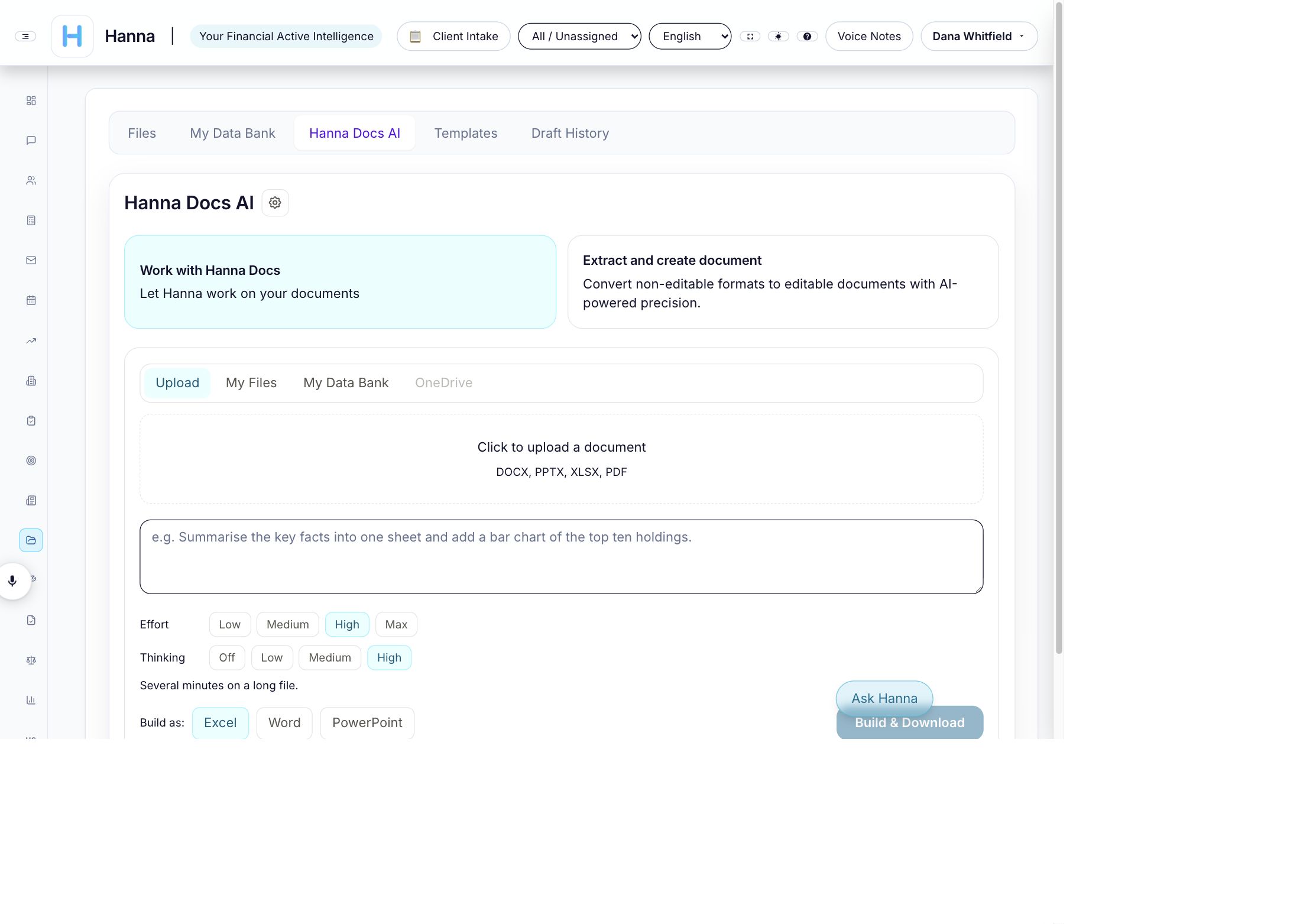Viewport: 1316px width, 924px height.
Task: Open the chat bubble icon in sidebar
Action: click(31, 141)
